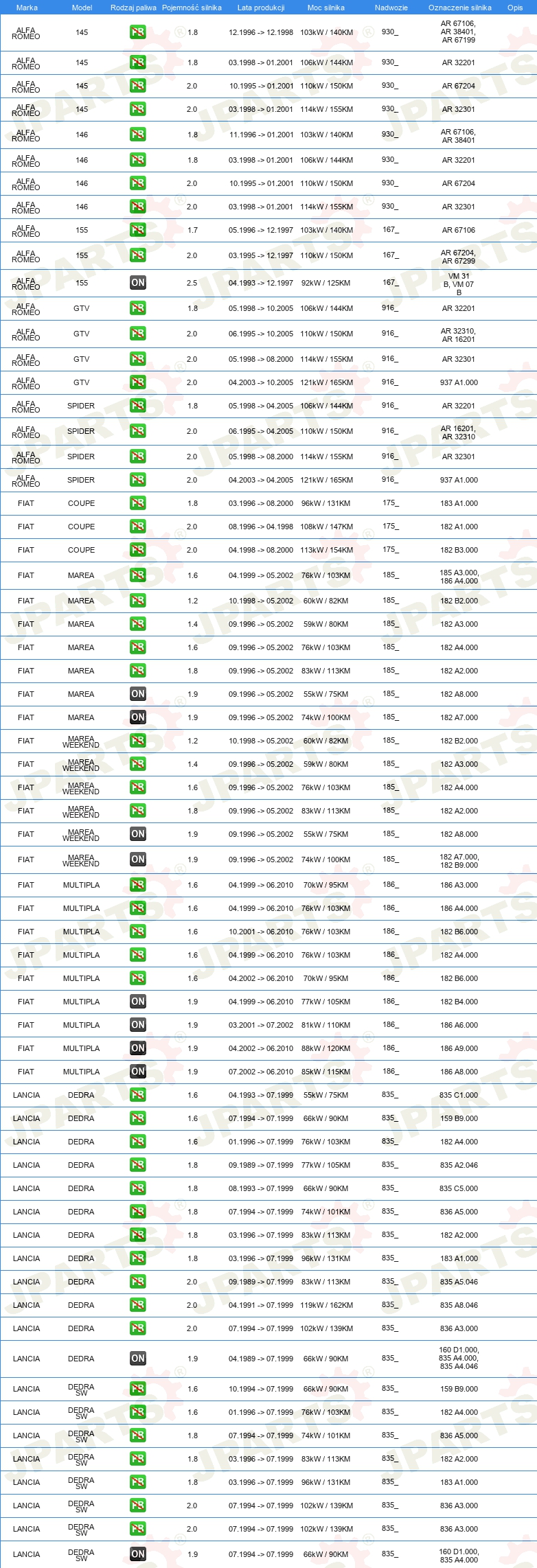Click petrol icon in Fiat Coupe 113kW / 154KM row
Screen dimensions: 537x1568
pos(138,550)
